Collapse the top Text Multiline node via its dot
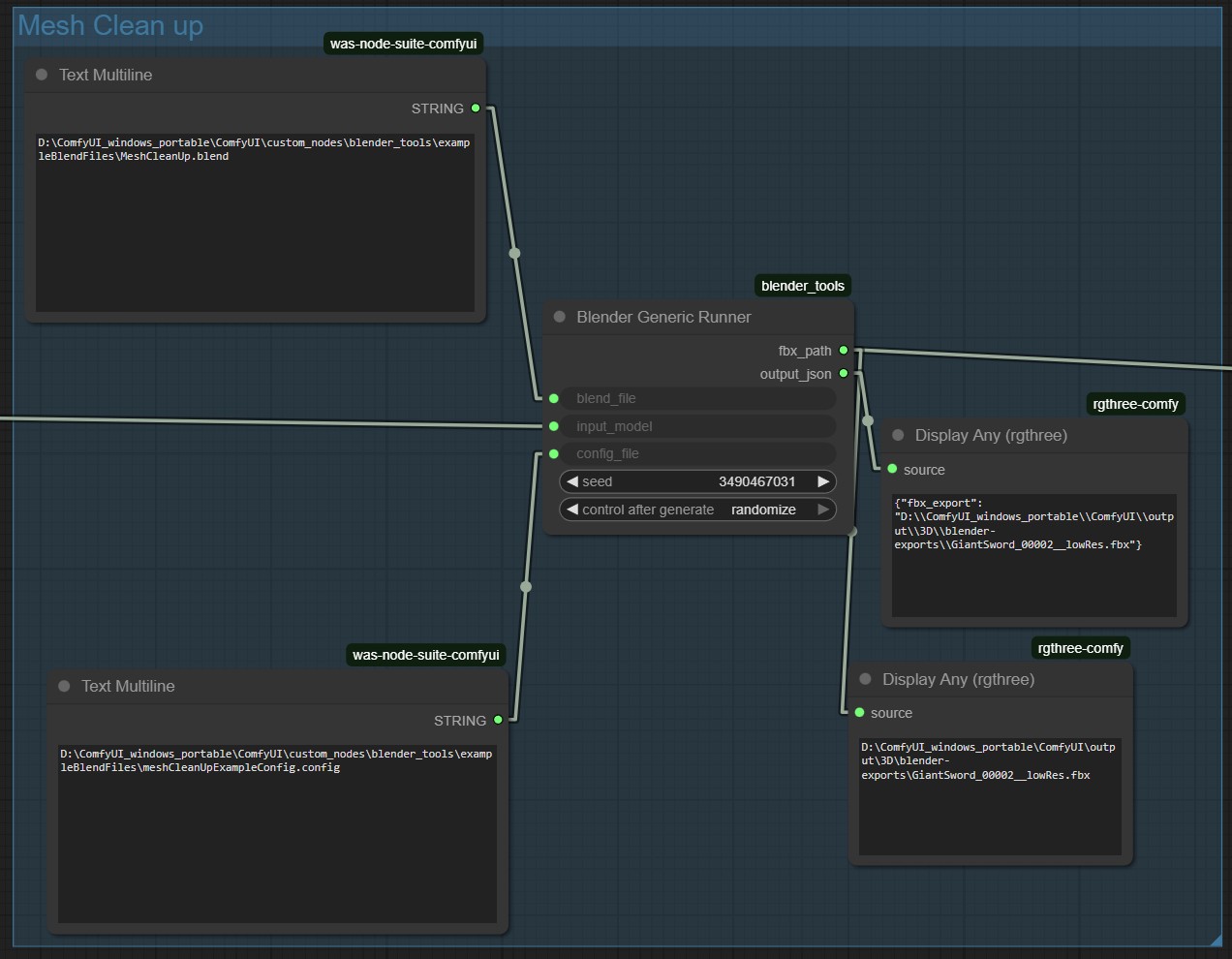Image resolution: width=1232 pixels, height=959 pixels. 42,75
